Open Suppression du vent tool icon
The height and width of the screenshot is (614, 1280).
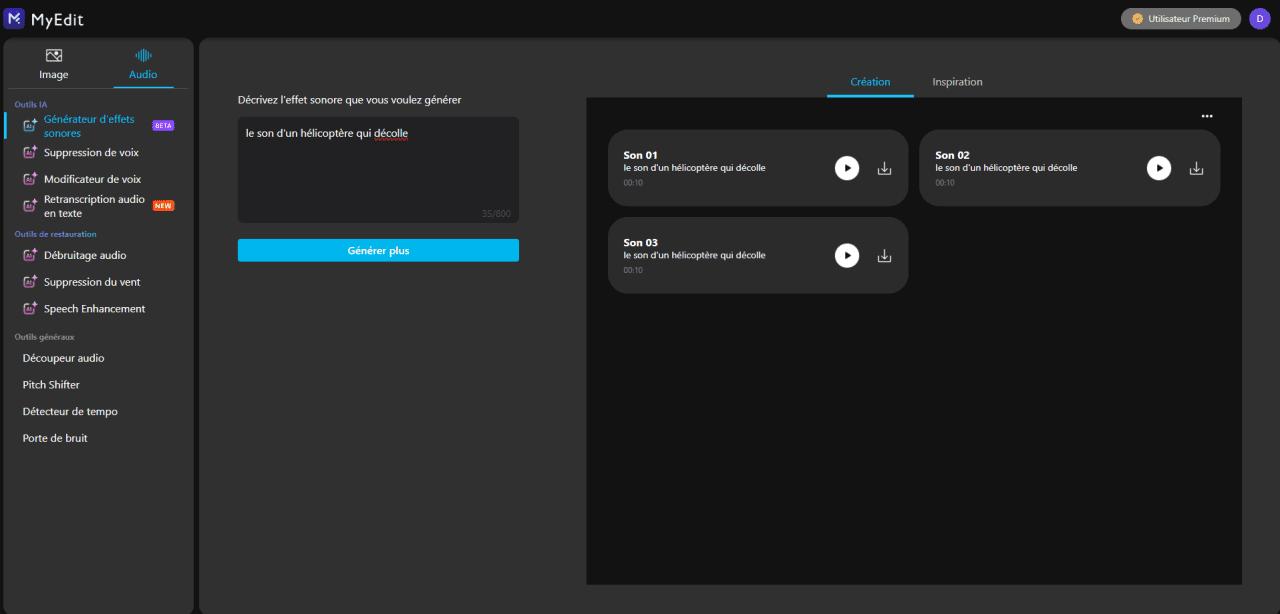(30, 282)
